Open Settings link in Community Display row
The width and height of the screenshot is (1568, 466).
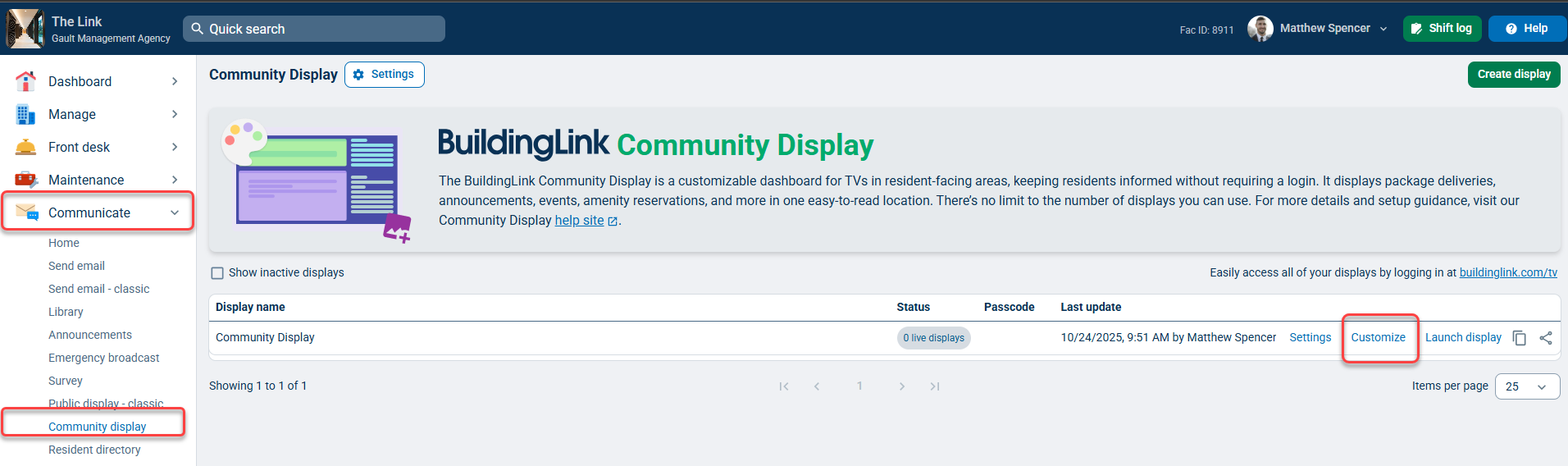[1310, 337]
